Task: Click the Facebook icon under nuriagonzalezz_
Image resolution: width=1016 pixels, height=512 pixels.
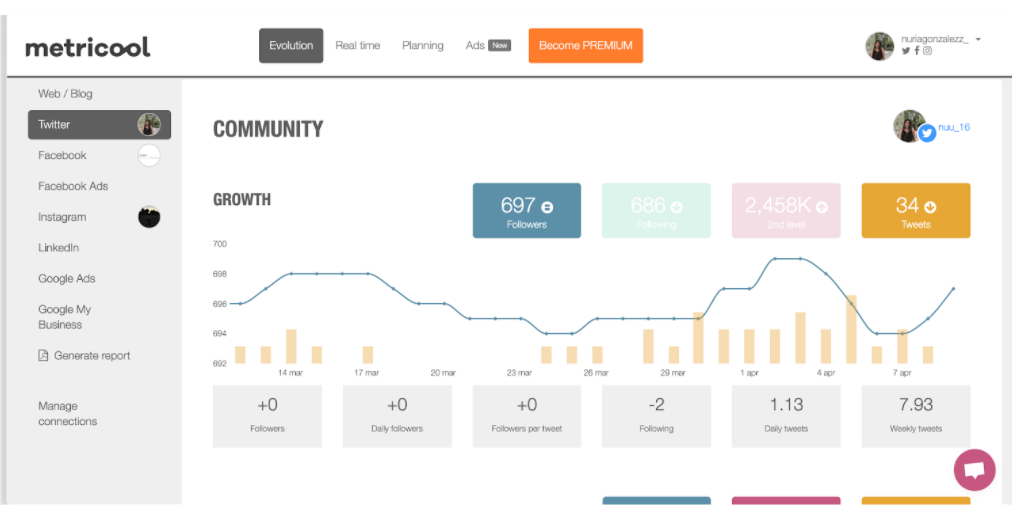Action: tap(917, 51)
